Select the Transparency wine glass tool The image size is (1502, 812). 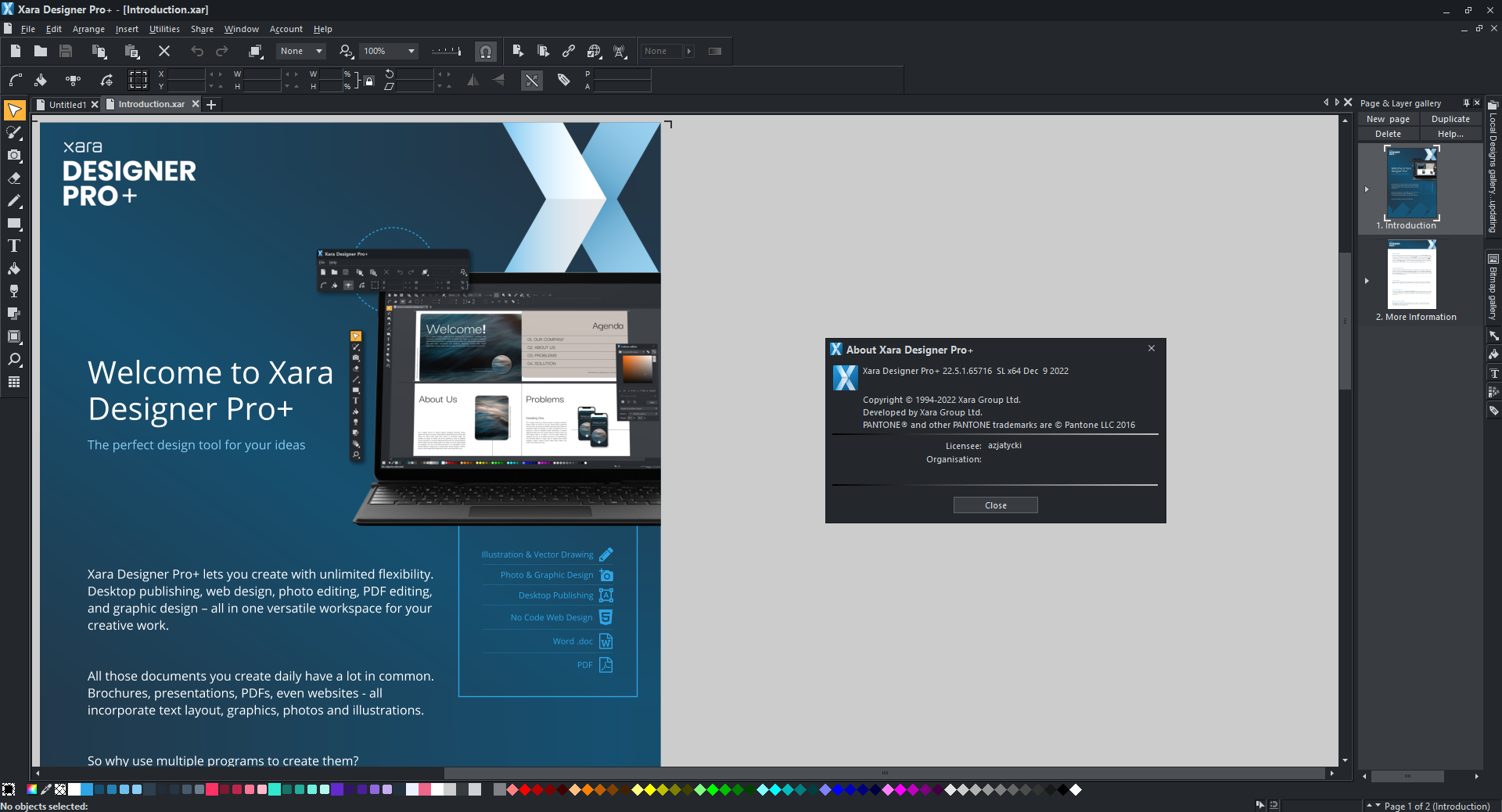14,291
